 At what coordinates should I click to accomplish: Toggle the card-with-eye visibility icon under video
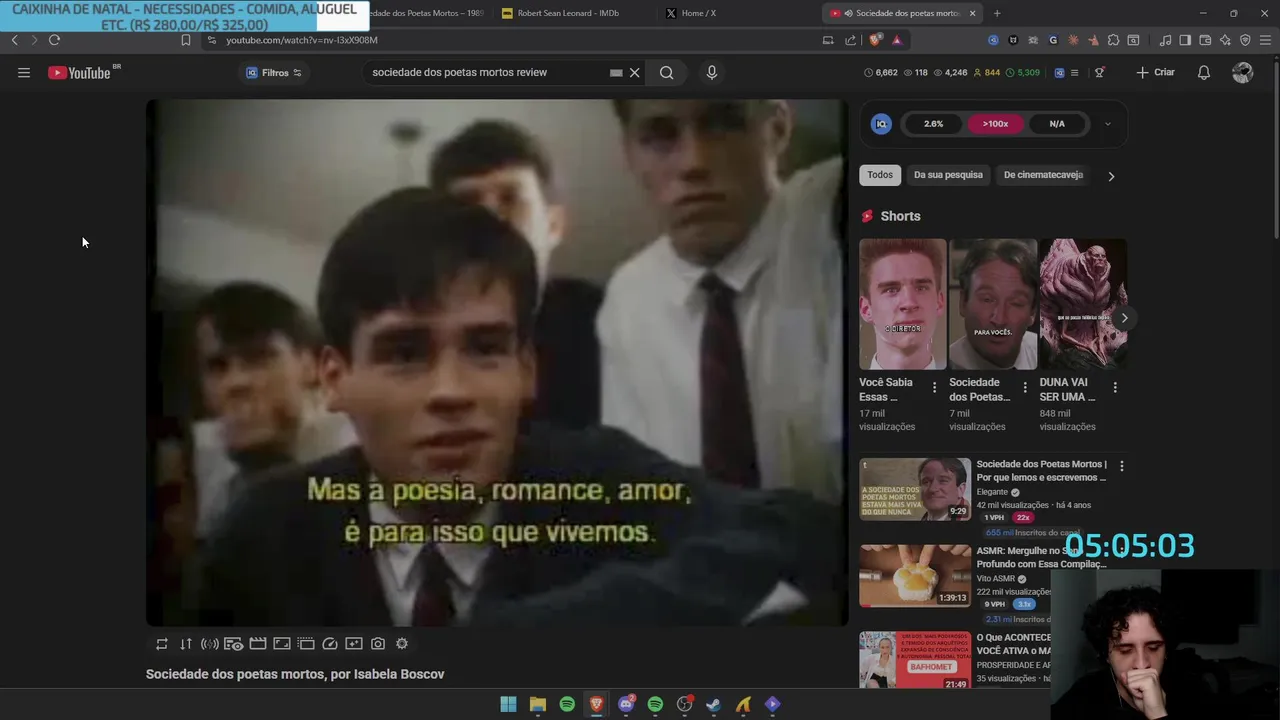(234, 644)
